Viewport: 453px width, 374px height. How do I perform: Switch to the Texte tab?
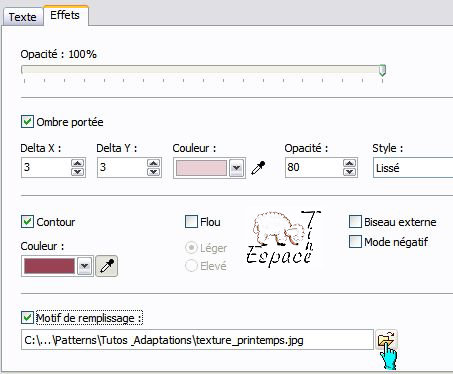pyautogui.click(x=23, y=17)
